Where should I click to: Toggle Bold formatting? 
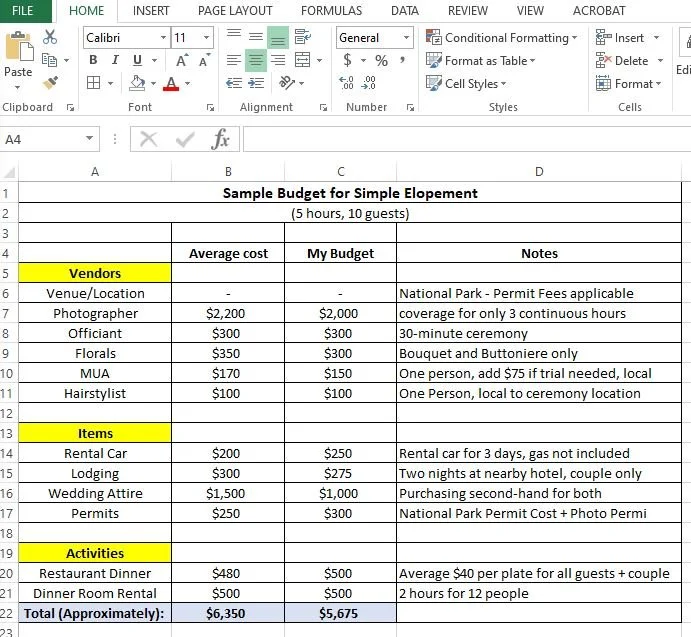point(93,60)
